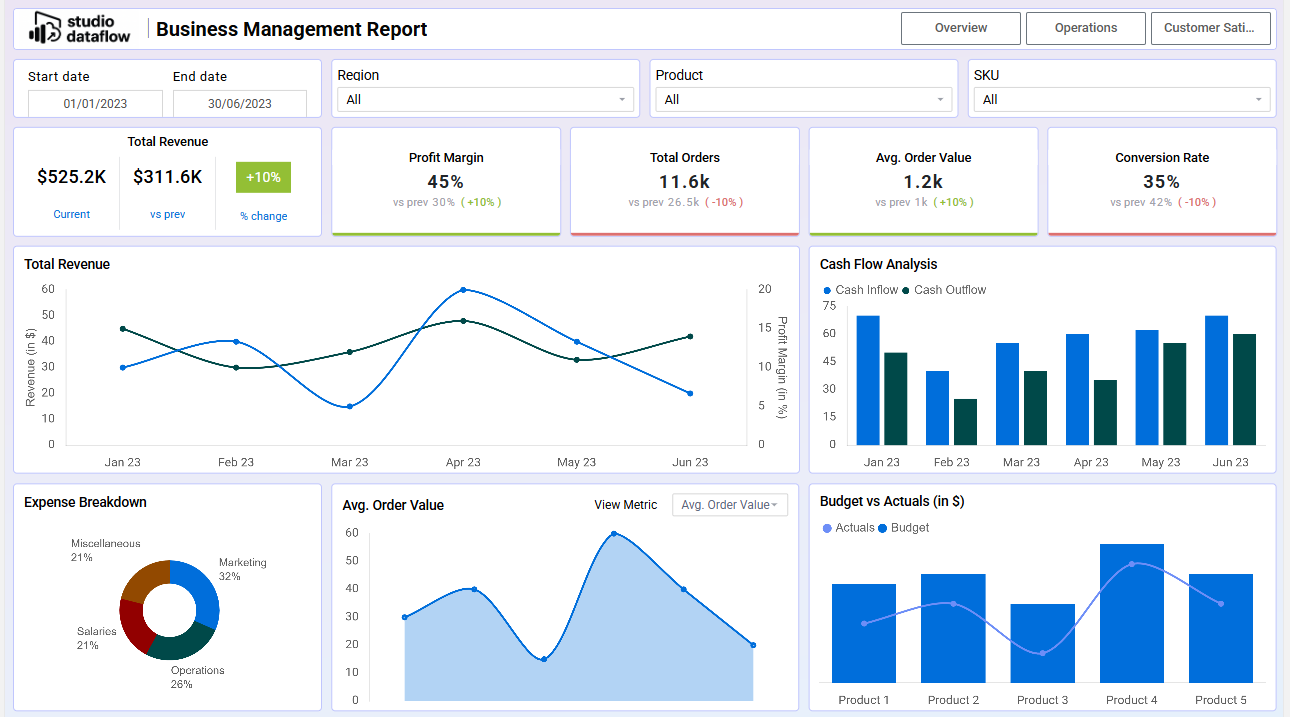
Task: Click the green +10% change badge
Action: coord(263,177)
